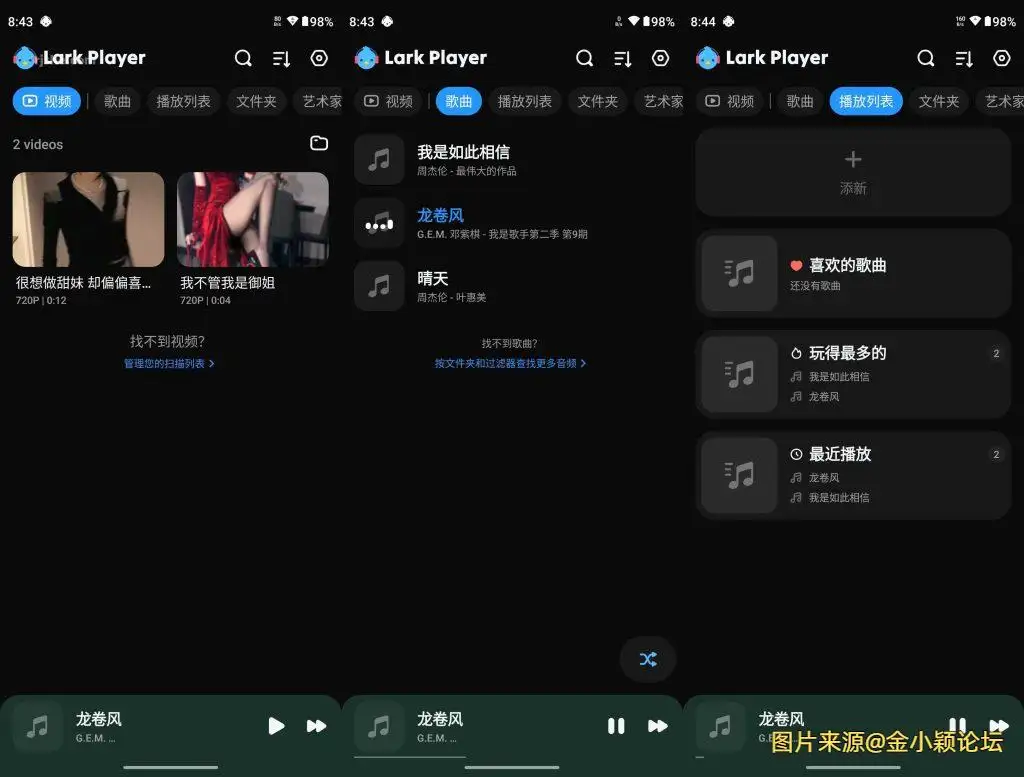Open the 管理您的扫描列表 link
Viewport: 1024px width, 777px height.
169,364
